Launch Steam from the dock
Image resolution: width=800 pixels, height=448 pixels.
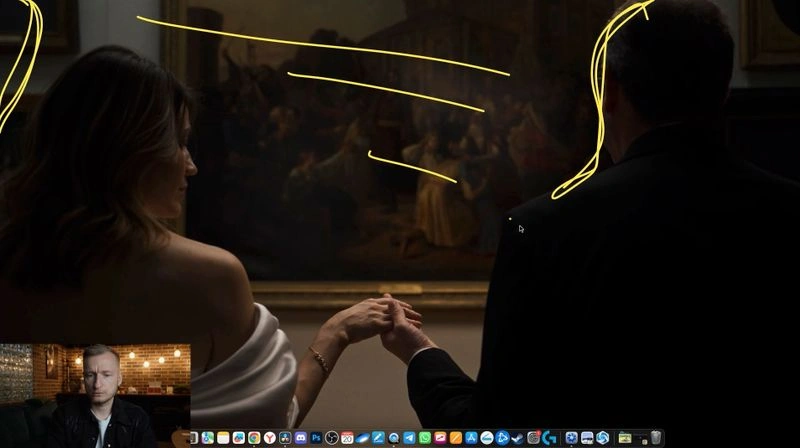(518, 438)
